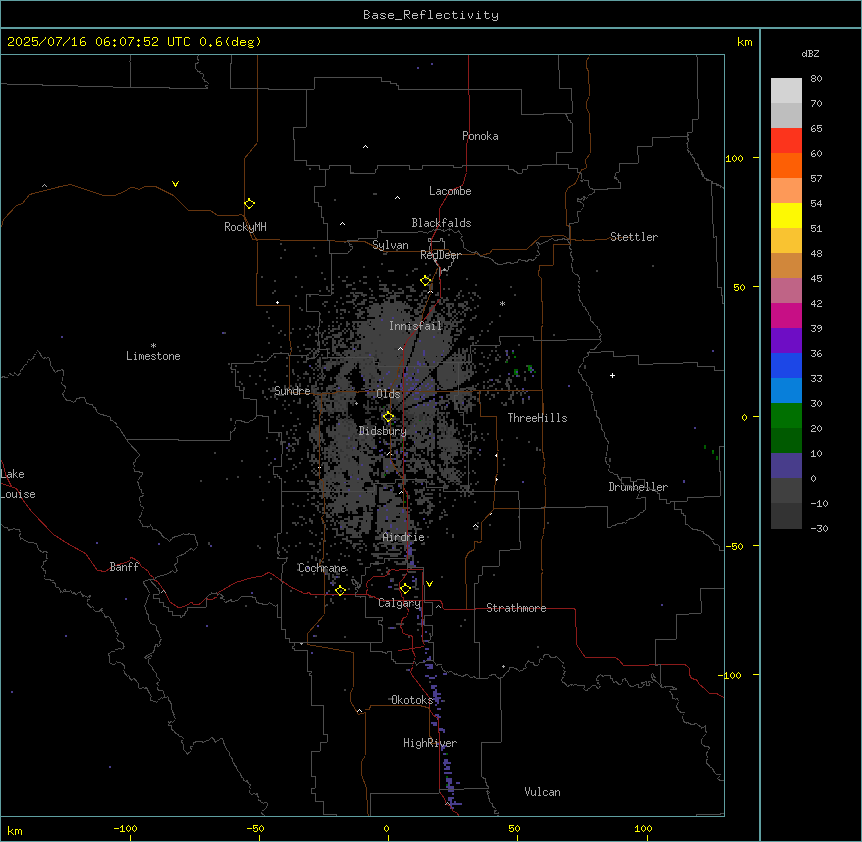Click the Lake Louise label
The image size is (862, 842).
[16, 484]
